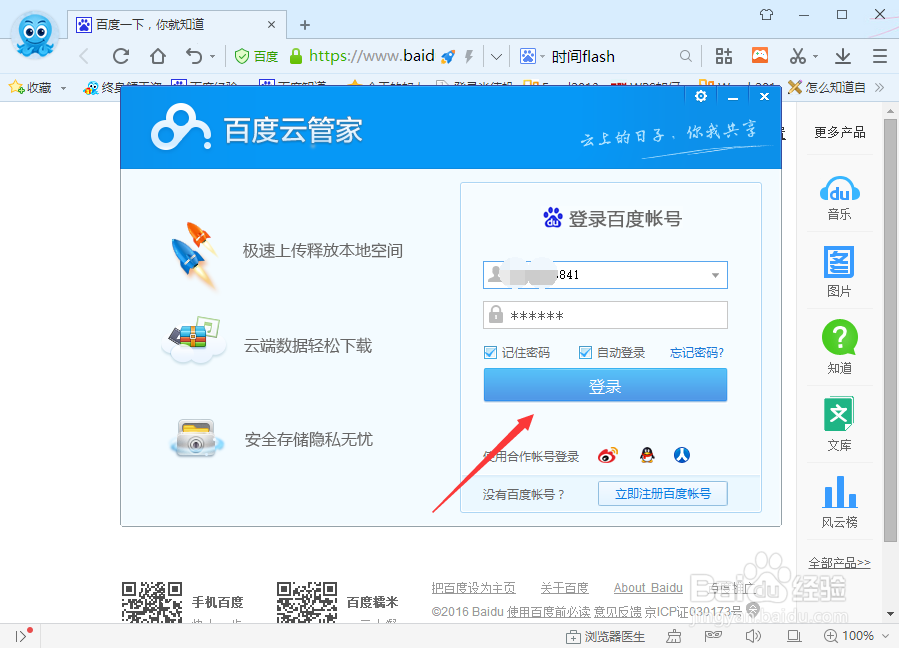Close the 百度一下 tab
Viewport: 899px width, 648px height.
[x=272, y=25]
